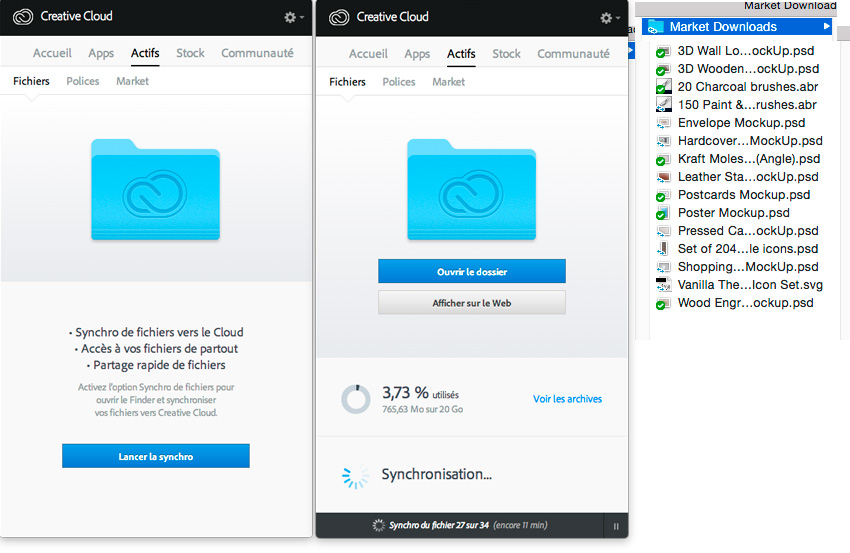Click icon of 20 Charcoal brushes.abr
This screenshot has height=553, width=850.
[663, 87]
